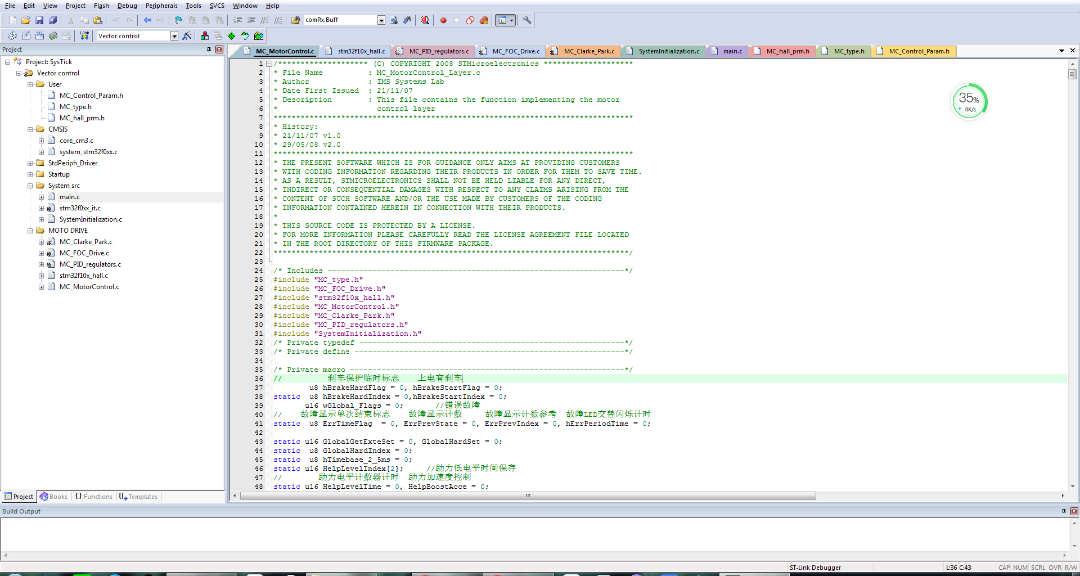The image size is (1080, 576).
Task: Collapse the header comment fold at line 1
Action: pyautogui.click(x=268, y=63)
